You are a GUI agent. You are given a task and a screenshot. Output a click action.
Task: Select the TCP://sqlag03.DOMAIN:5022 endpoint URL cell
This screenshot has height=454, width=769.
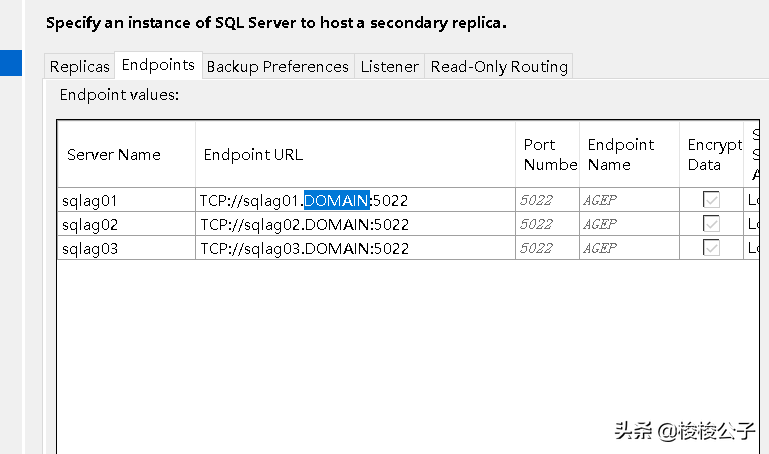(355, 248)
